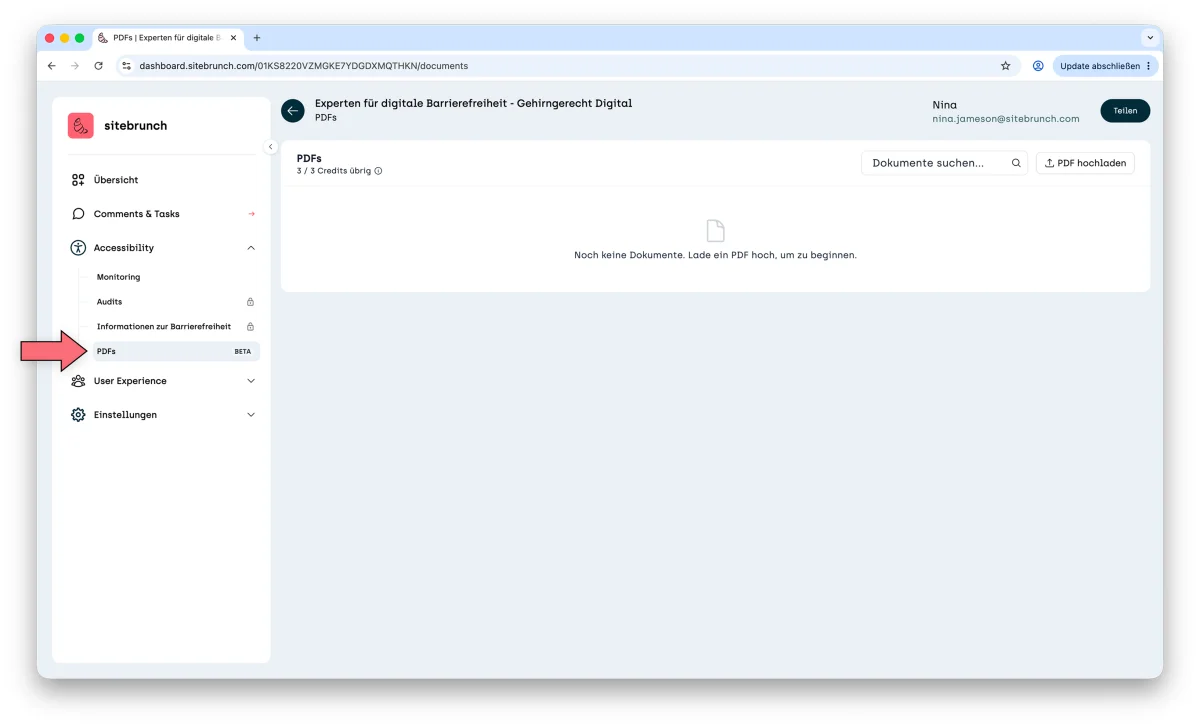Reload the page in the browser
The width and height of the screenshot is (1200, 727).
point(98,66)
